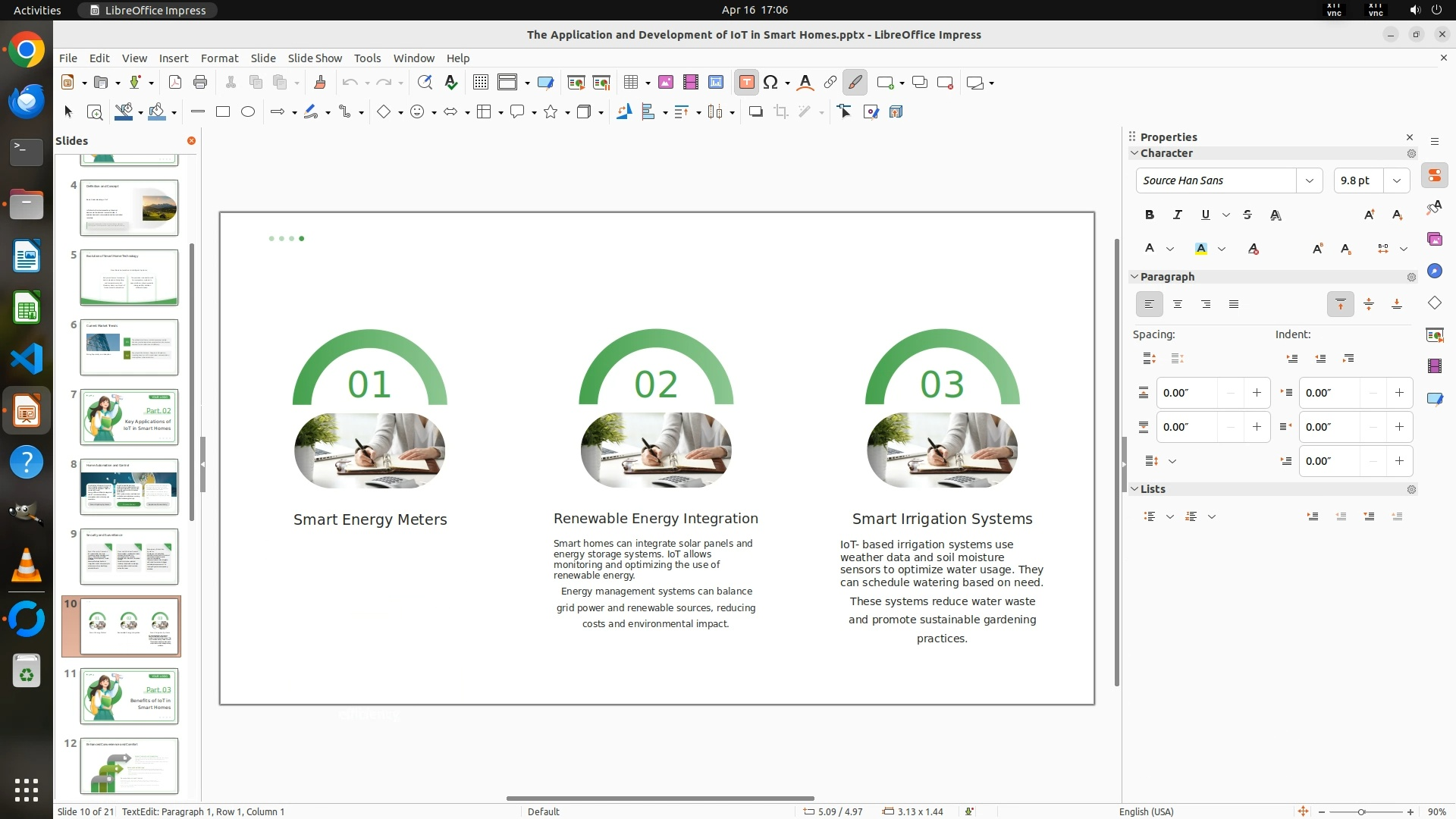Click the Display Grid toolbar icon
This screenshot has height=819, width=1456.
480,83
